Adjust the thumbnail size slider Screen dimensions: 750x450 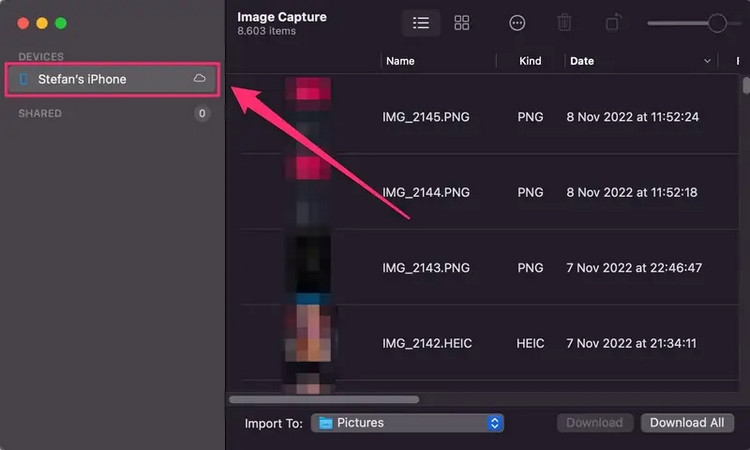pyautogui.click(x=717, y=22)
